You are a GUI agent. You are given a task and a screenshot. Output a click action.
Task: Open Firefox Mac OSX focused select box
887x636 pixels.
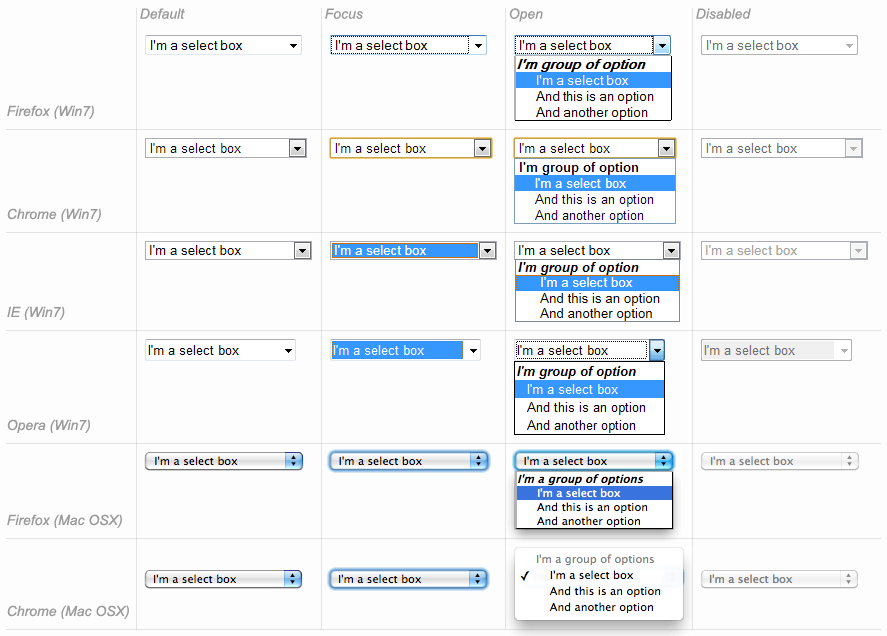[408, 461]
